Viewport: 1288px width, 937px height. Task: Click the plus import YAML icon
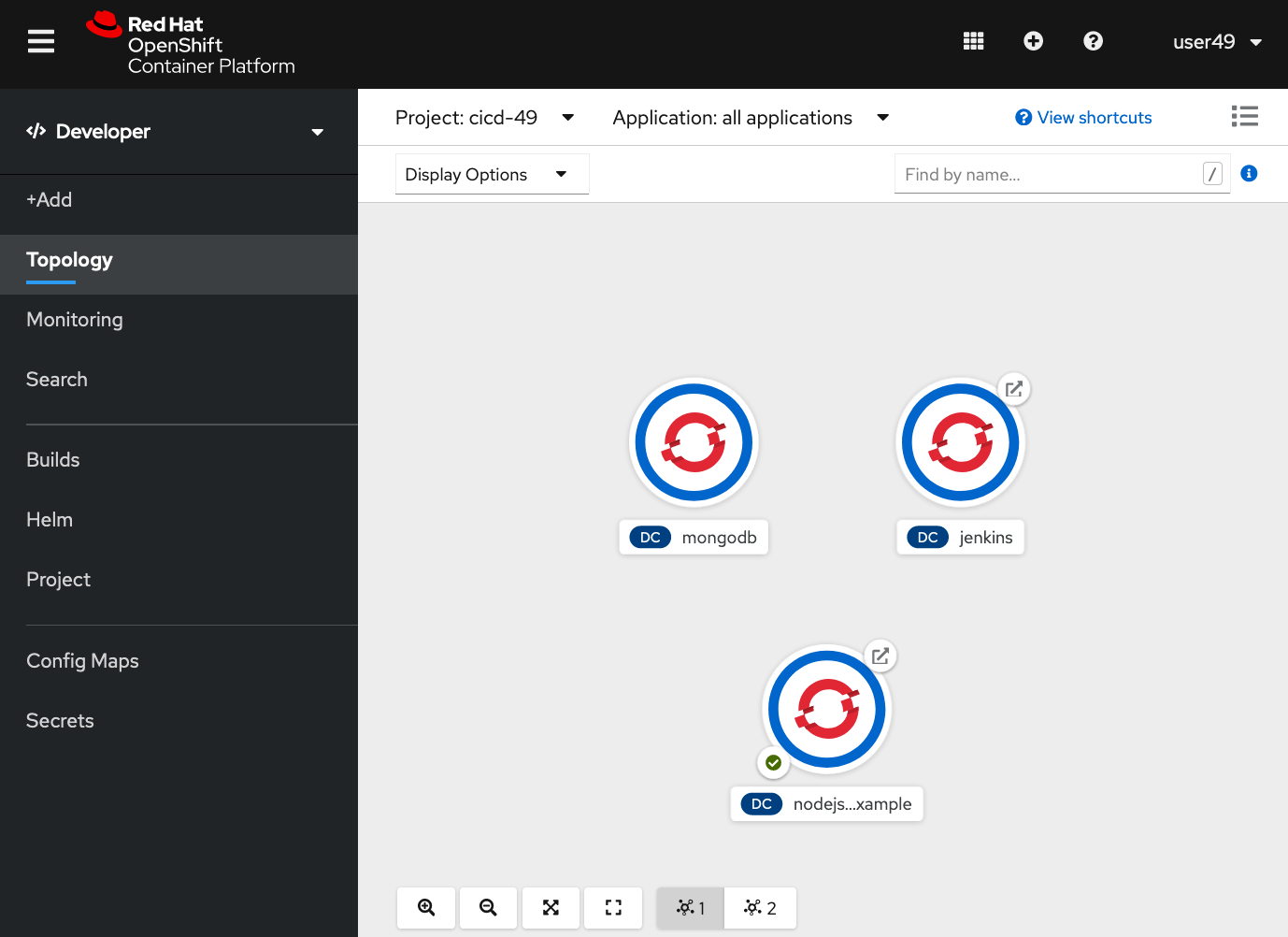(1033, 41)
